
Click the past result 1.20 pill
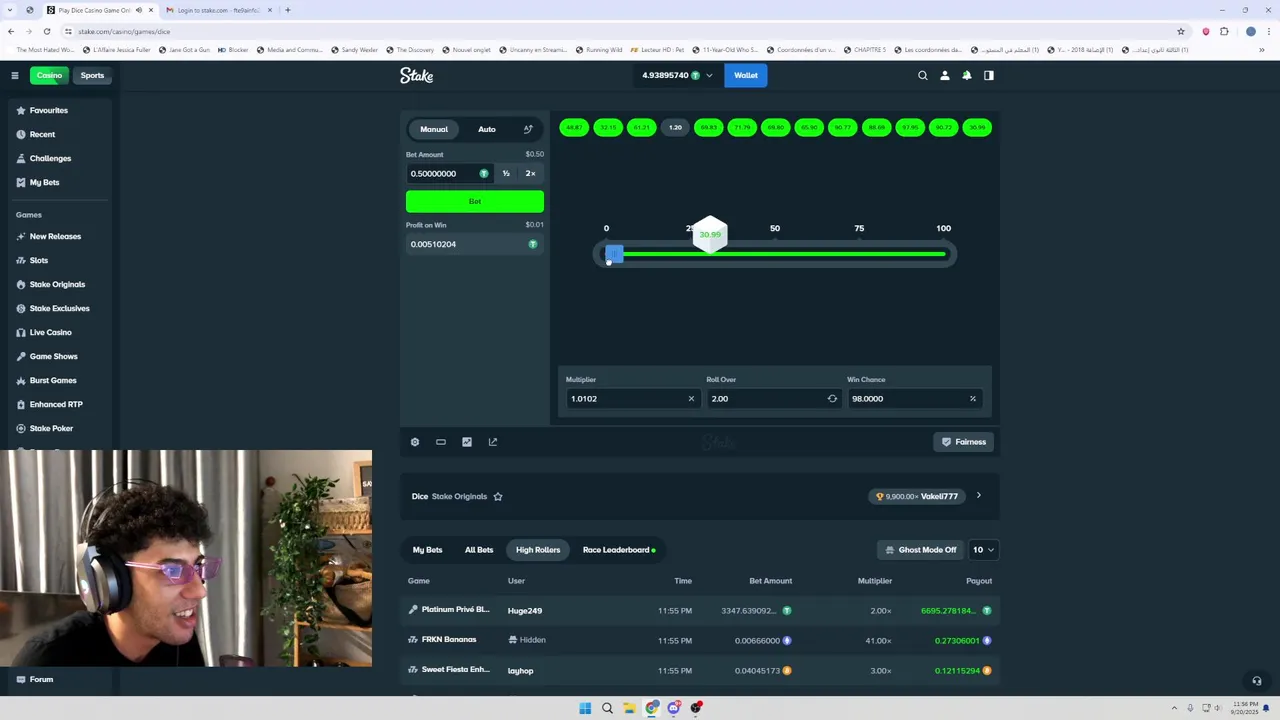[x=675, y=127]
